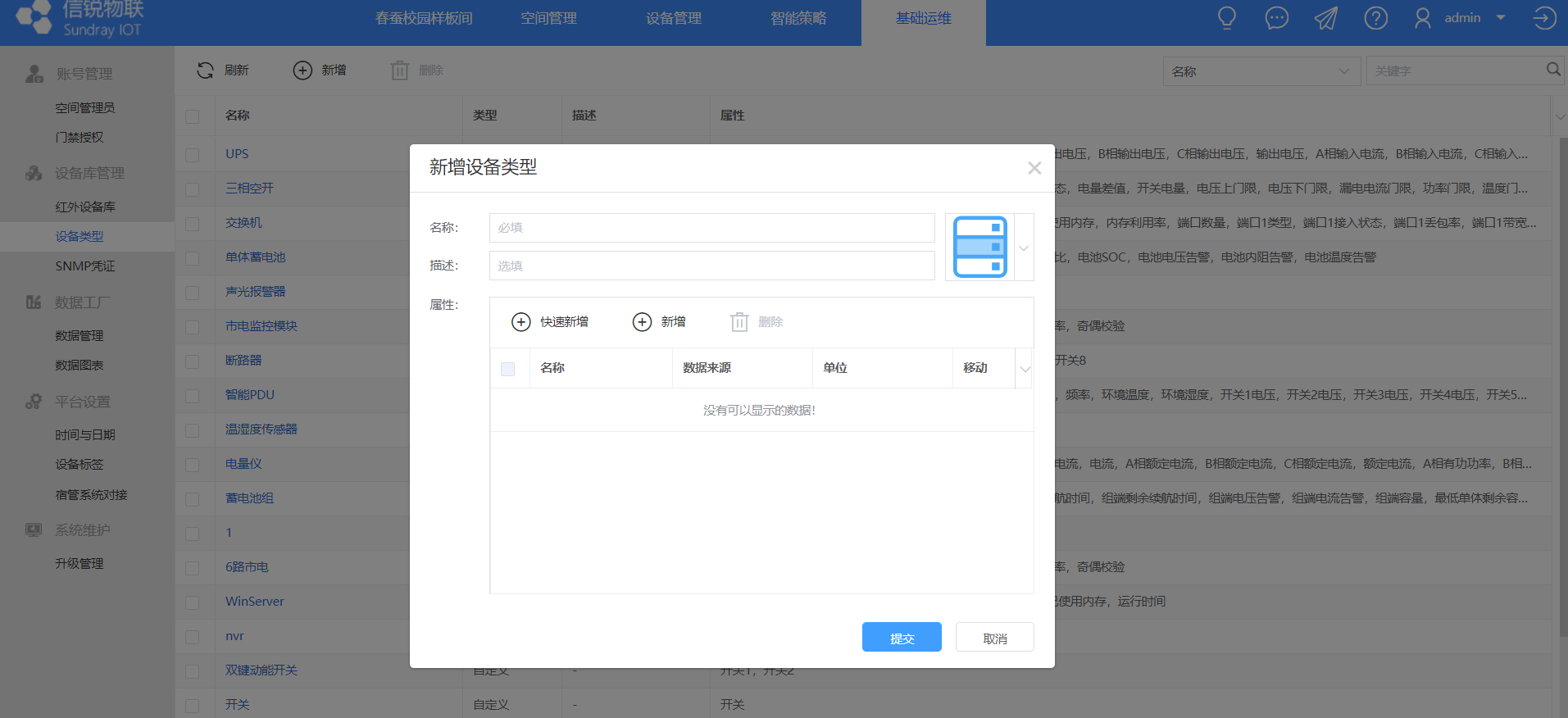Image resolution: width=1568 pixels, height=718 pixels.
Task: Click the 系统维护 sidebar icon
Action: point(34,530)
